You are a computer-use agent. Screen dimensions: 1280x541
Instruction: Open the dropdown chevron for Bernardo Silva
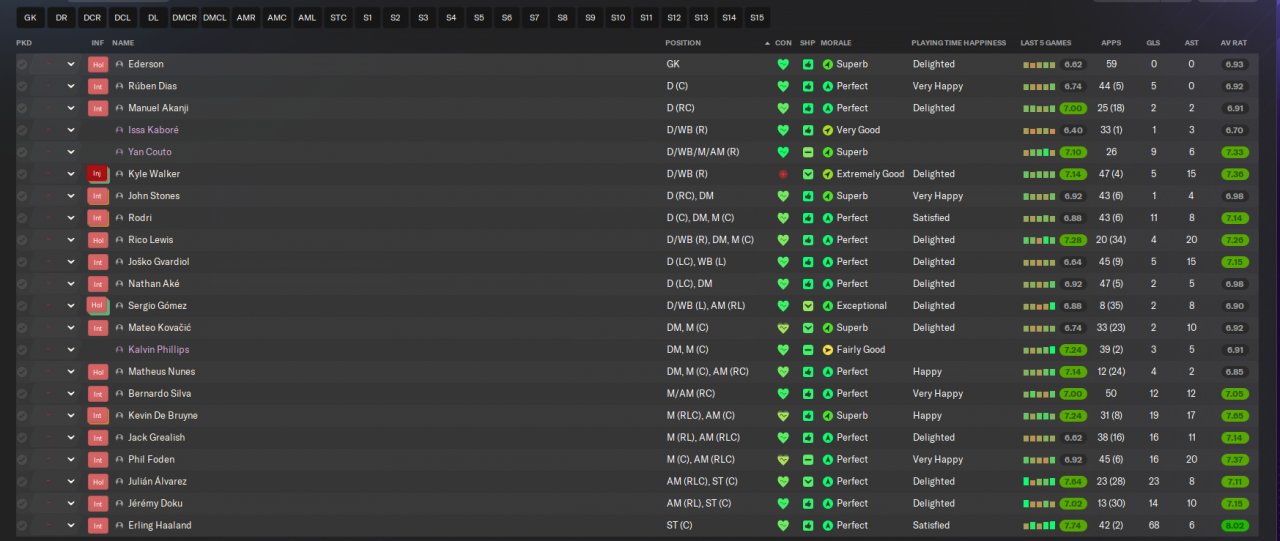pos(71,394)
